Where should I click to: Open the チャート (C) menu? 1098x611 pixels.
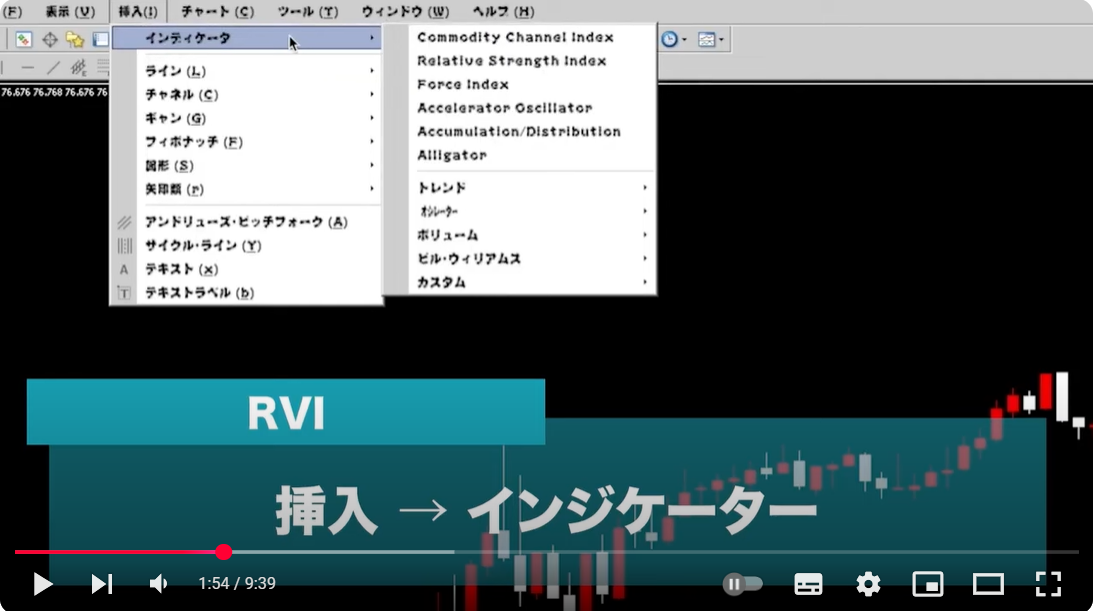click(218, 12)
